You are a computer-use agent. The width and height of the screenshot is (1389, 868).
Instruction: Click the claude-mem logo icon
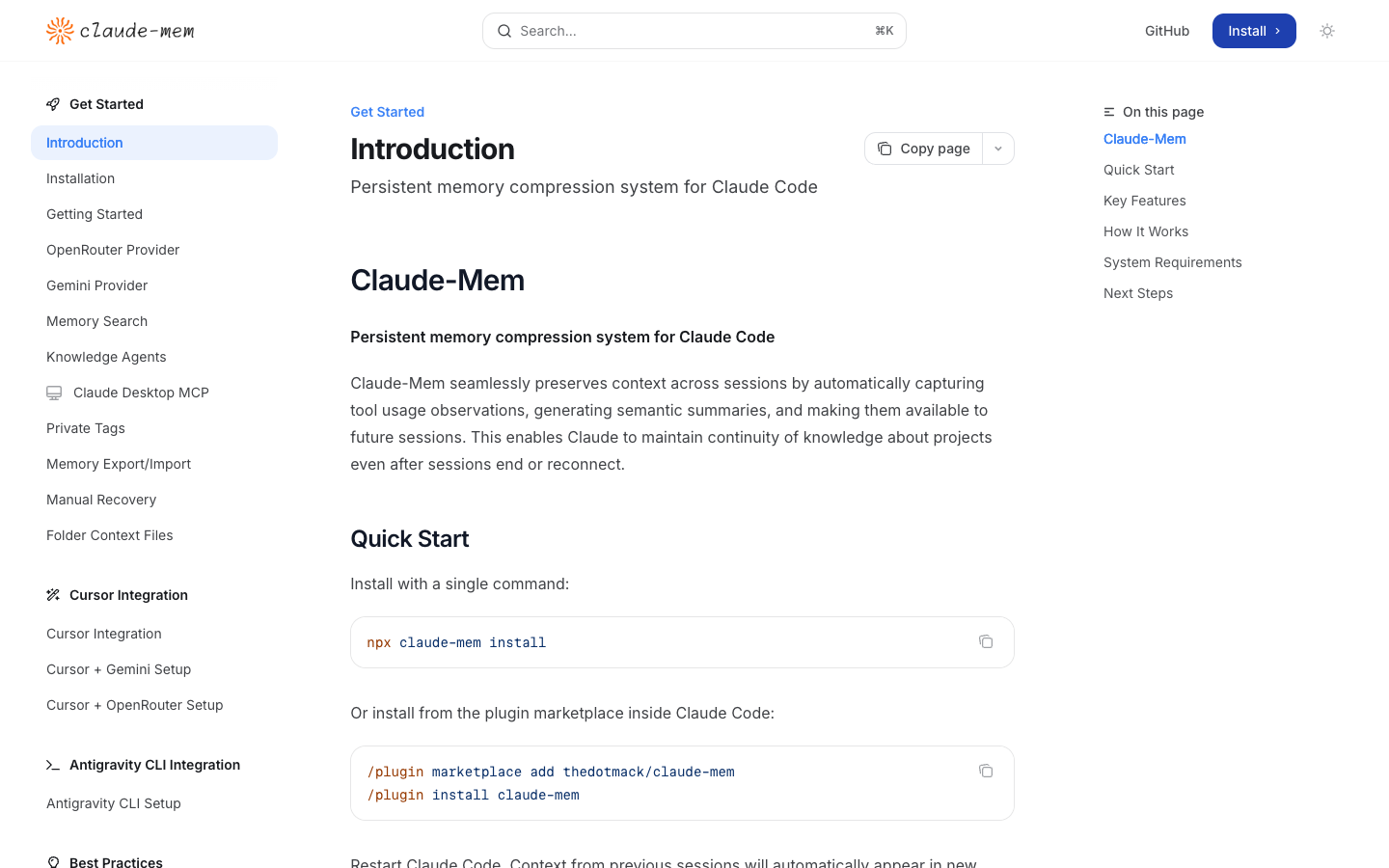point(60,31)
